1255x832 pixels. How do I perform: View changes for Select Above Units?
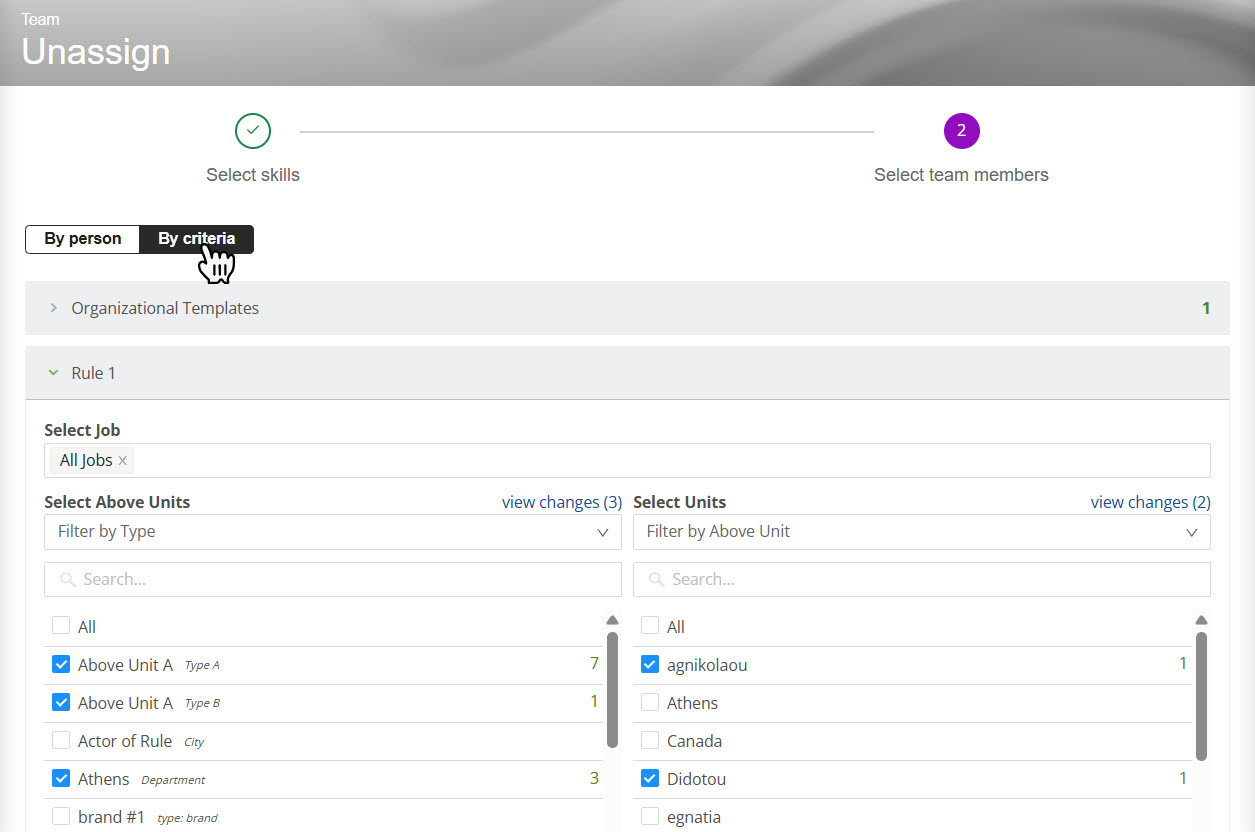561,502
